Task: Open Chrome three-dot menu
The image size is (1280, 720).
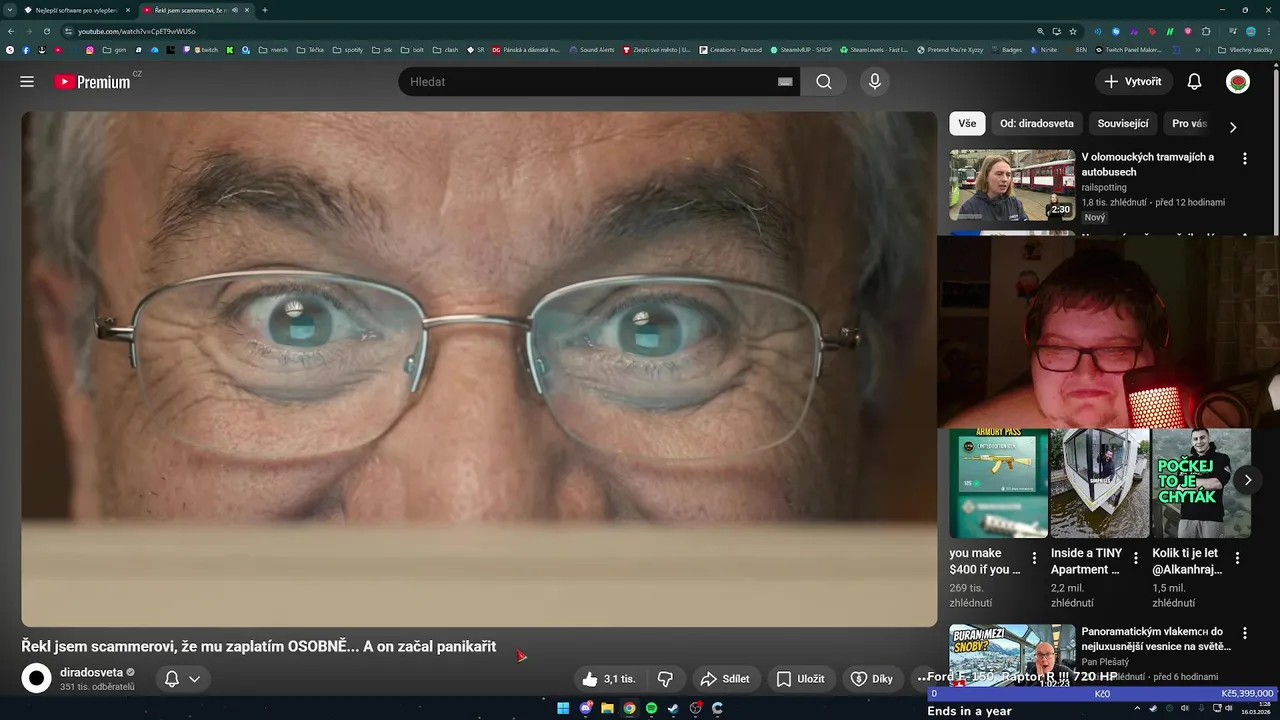Action: [1268, 31]
